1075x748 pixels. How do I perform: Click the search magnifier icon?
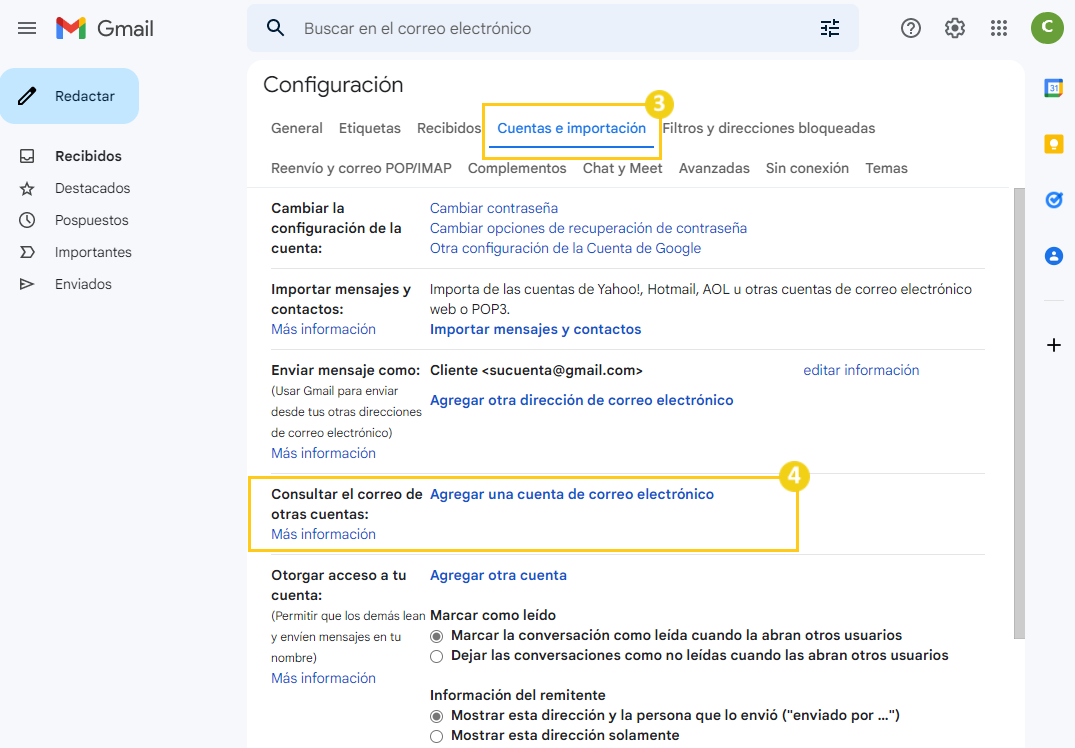276,28
